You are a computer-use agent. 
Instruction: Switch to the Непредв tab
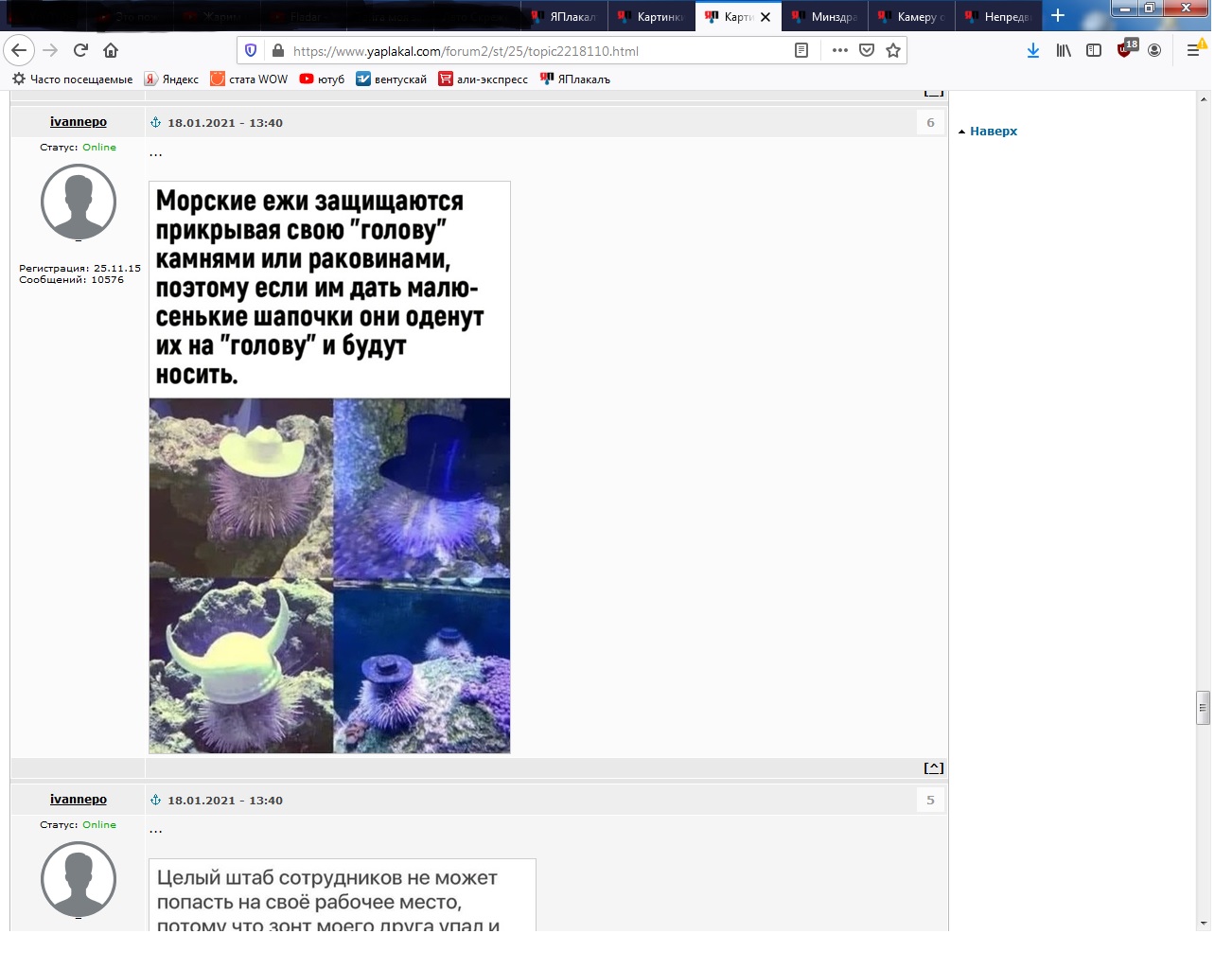(999, 17)
